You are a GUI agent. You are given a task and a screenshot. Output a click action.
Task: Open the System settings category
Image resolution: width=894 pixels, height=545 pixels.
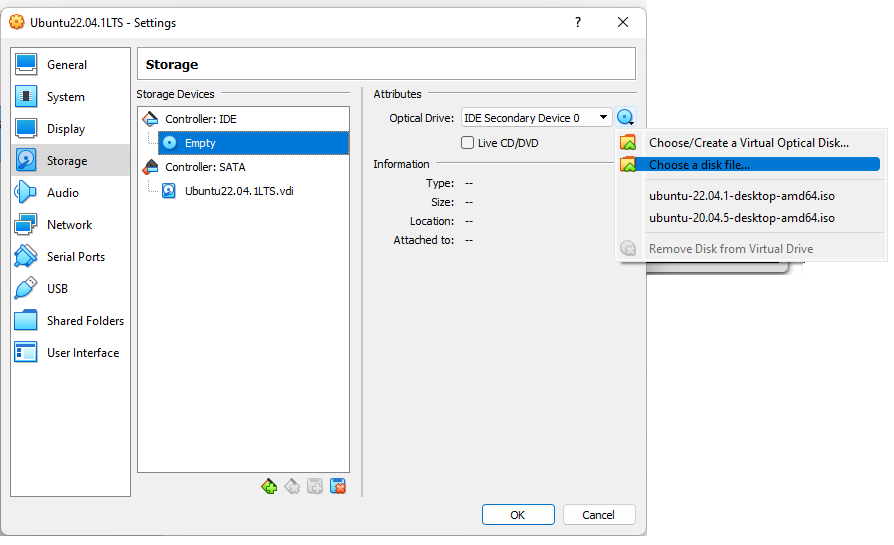point(65,97)
